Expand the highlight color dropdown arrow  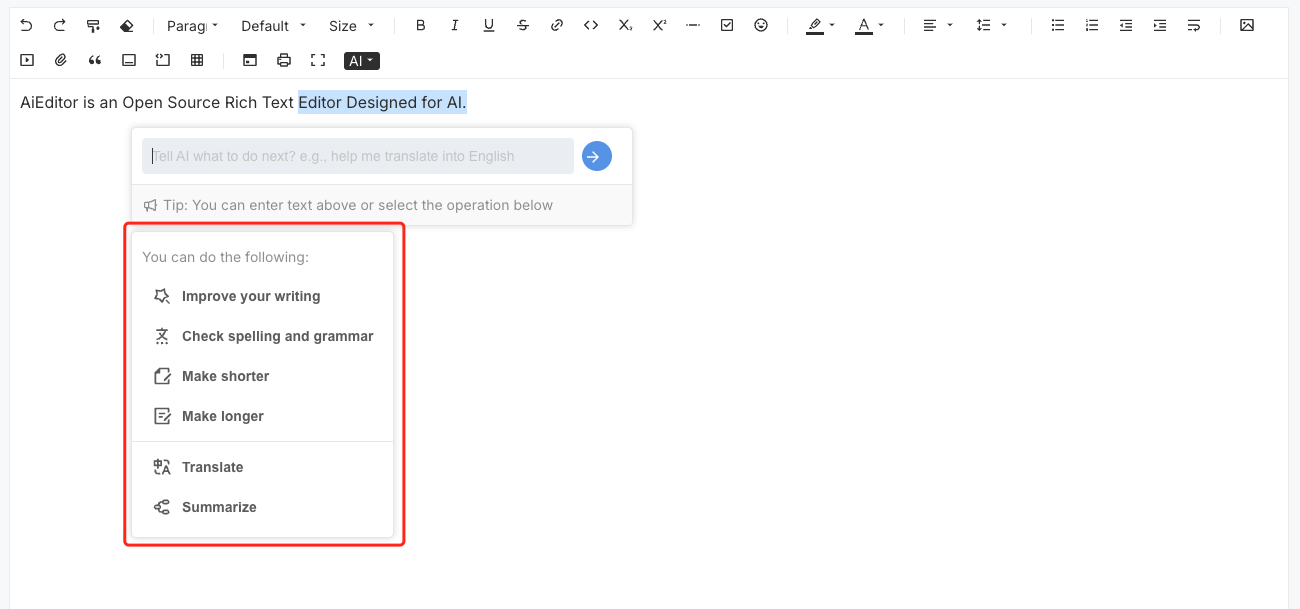(833, 25)
